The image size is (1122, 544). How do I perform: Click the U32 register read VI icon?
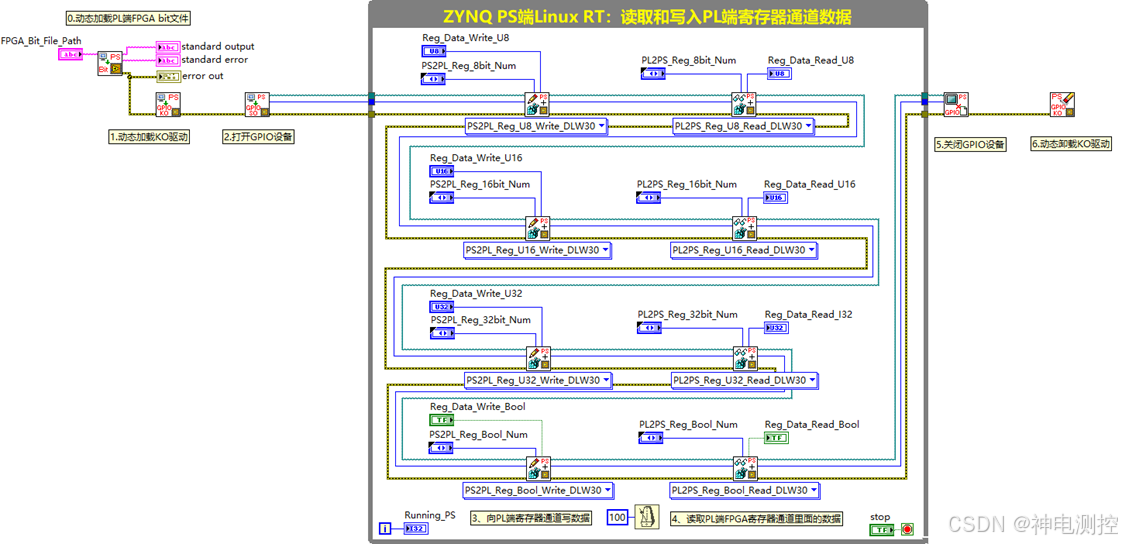(x=745, y=358)
